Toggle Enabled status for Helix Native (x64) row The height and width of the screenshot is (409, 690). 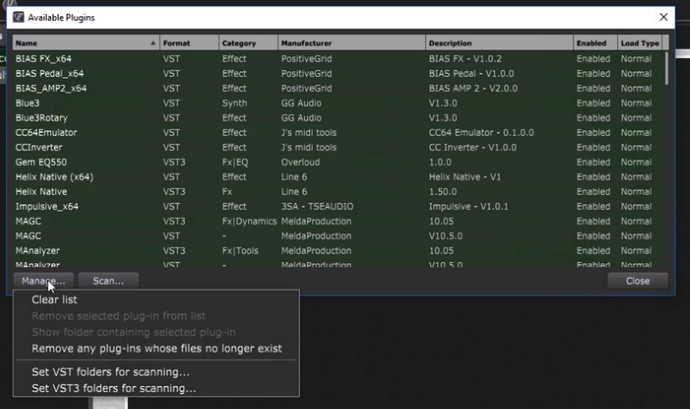[x=593, y=177]
